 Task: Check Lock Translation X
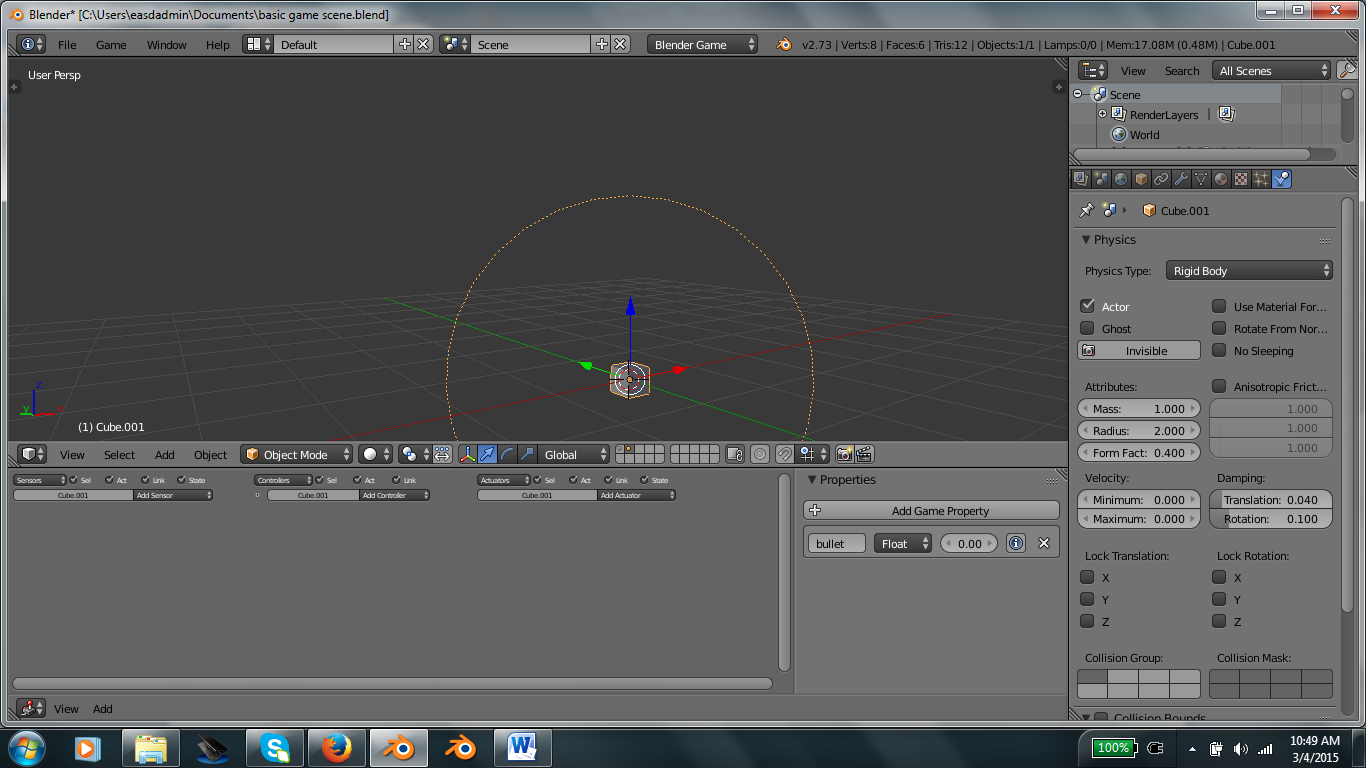(x=1087, y=577)
